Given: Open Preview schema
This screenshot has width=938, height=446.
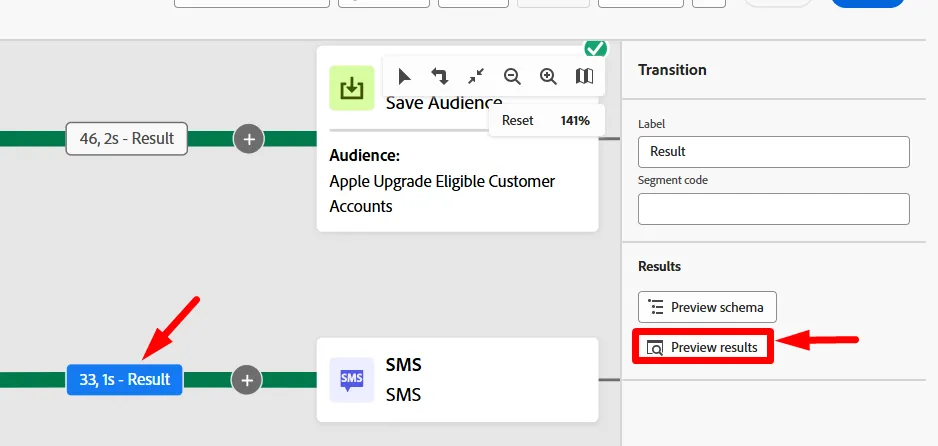Looking at the screenshot, I should point(707,307).
